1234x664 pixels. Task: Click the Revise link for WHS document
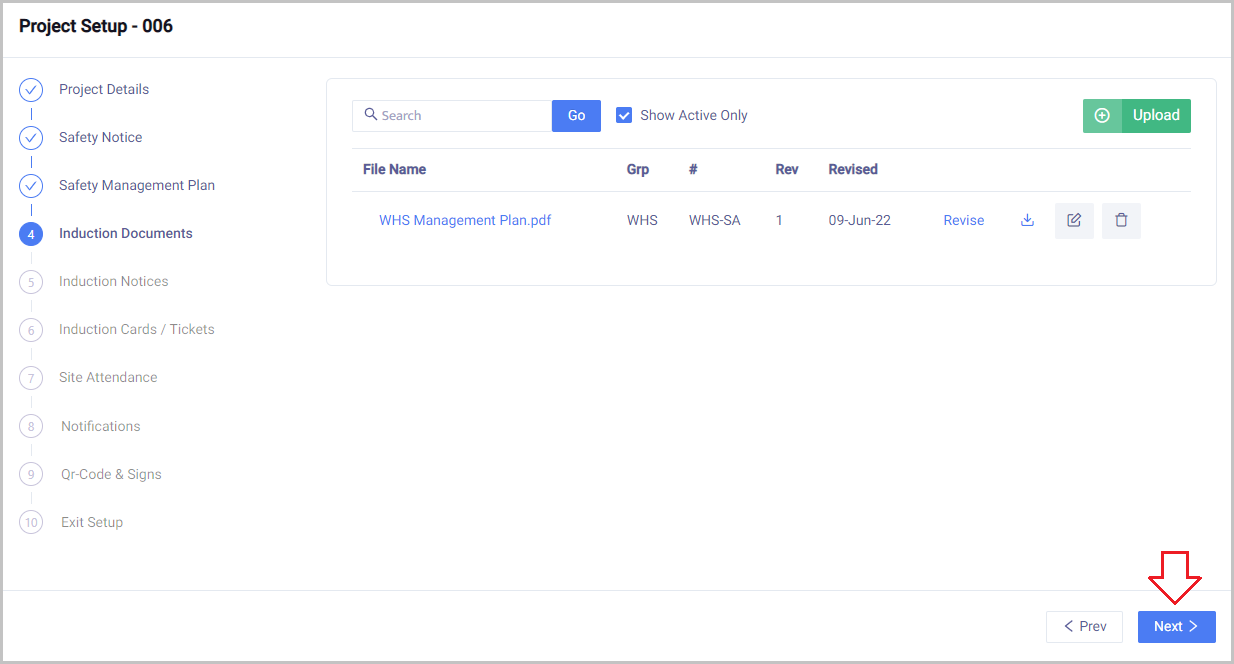coord(963,220)
